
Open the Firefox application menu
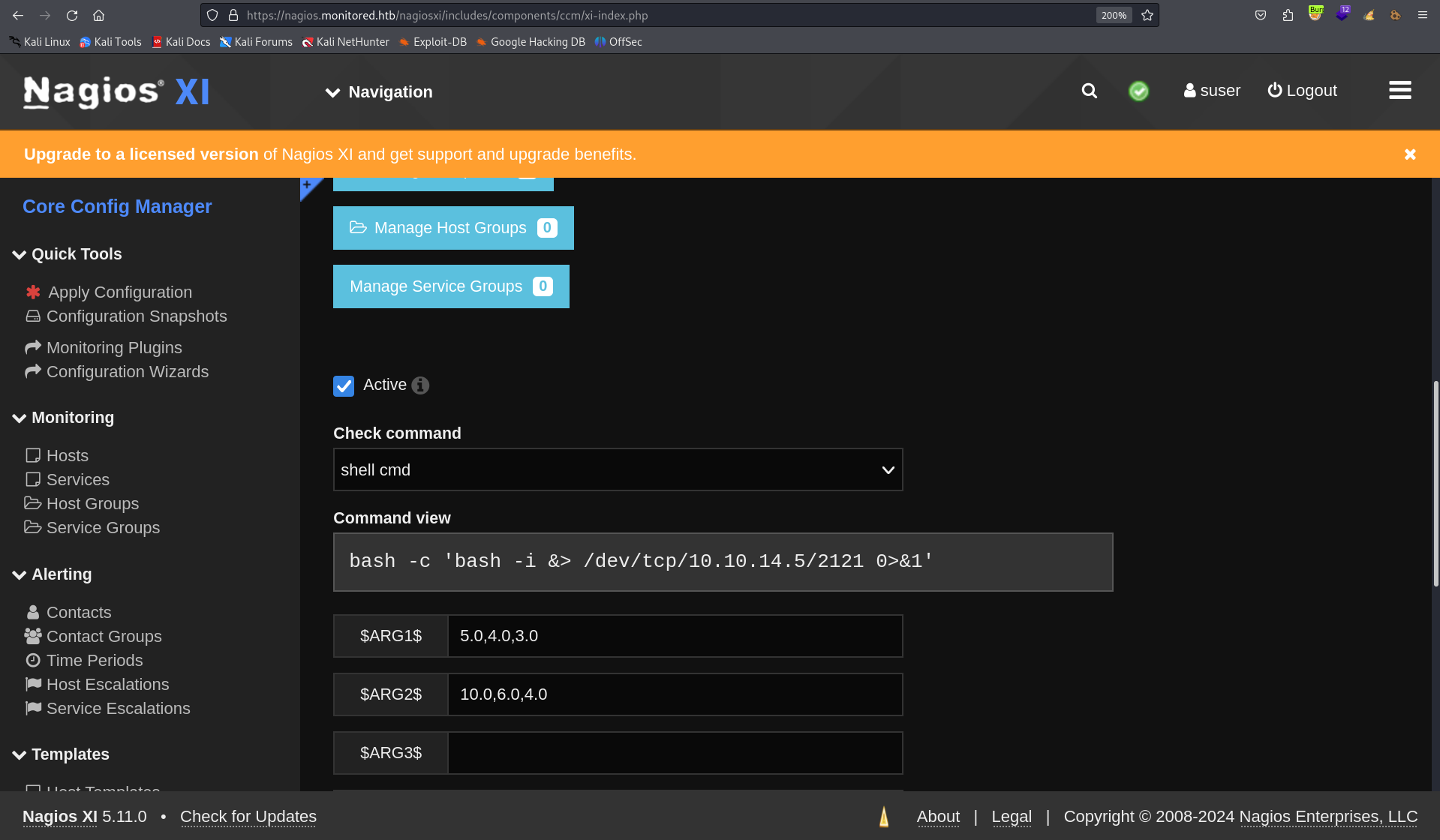(x=1422, y=15)
